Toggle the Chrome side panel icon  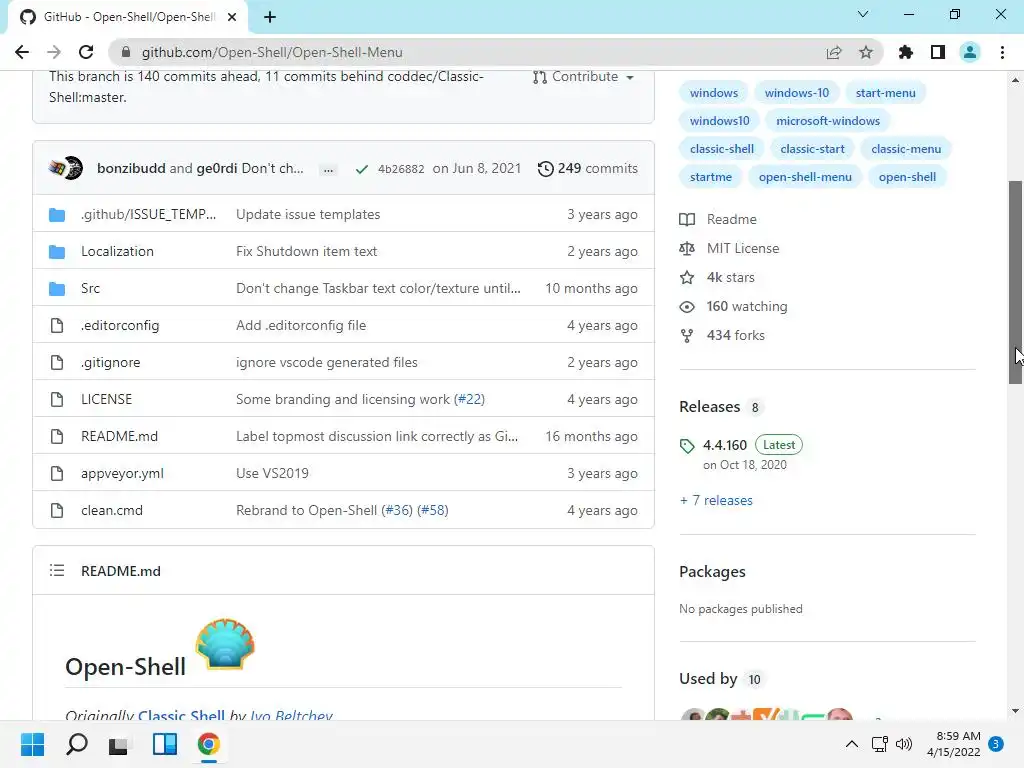(x=938, y=52)
